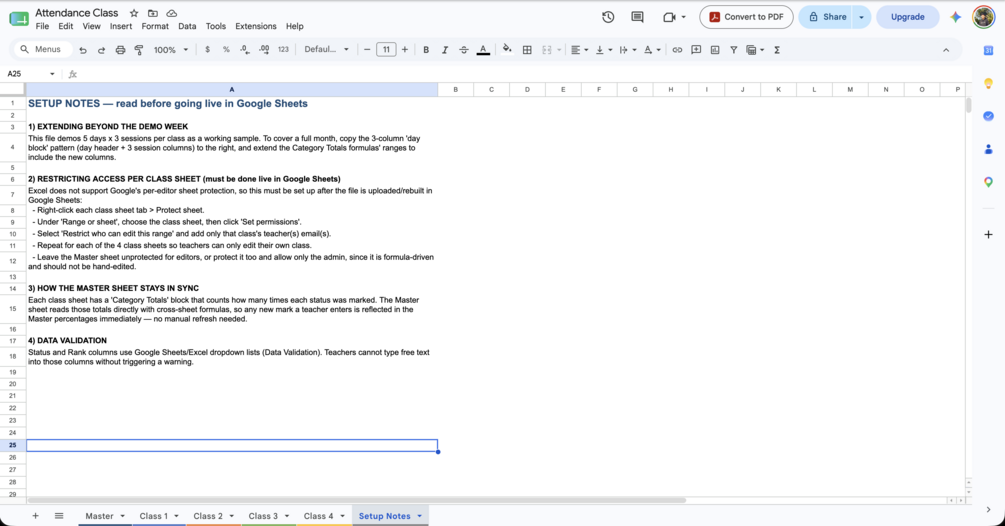Insert link icon in toolbar
Image resolution: width=1005 pixels, height=526 pixels.
click(677, 49)
